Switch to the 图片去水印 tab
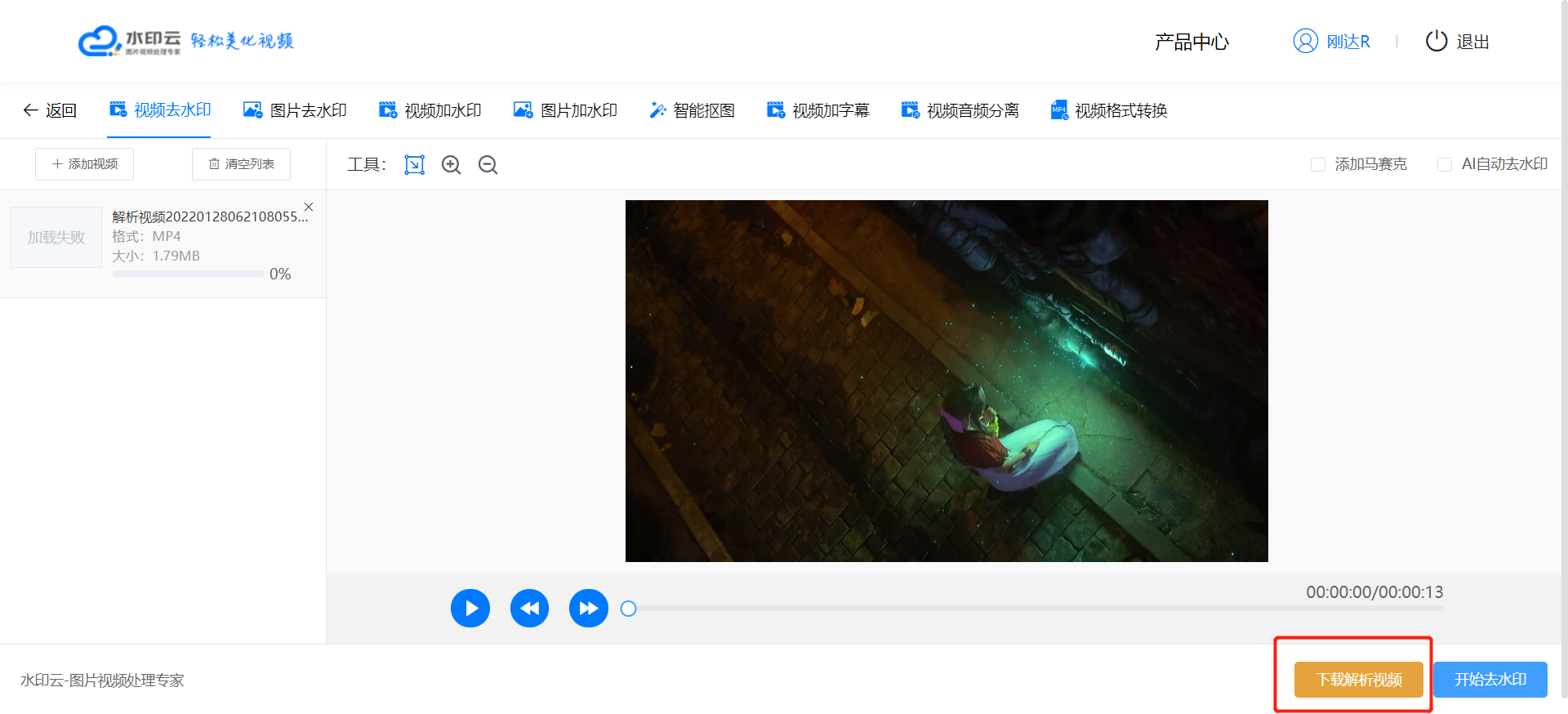Screen dimensions: 1568x714 [295, 110]
